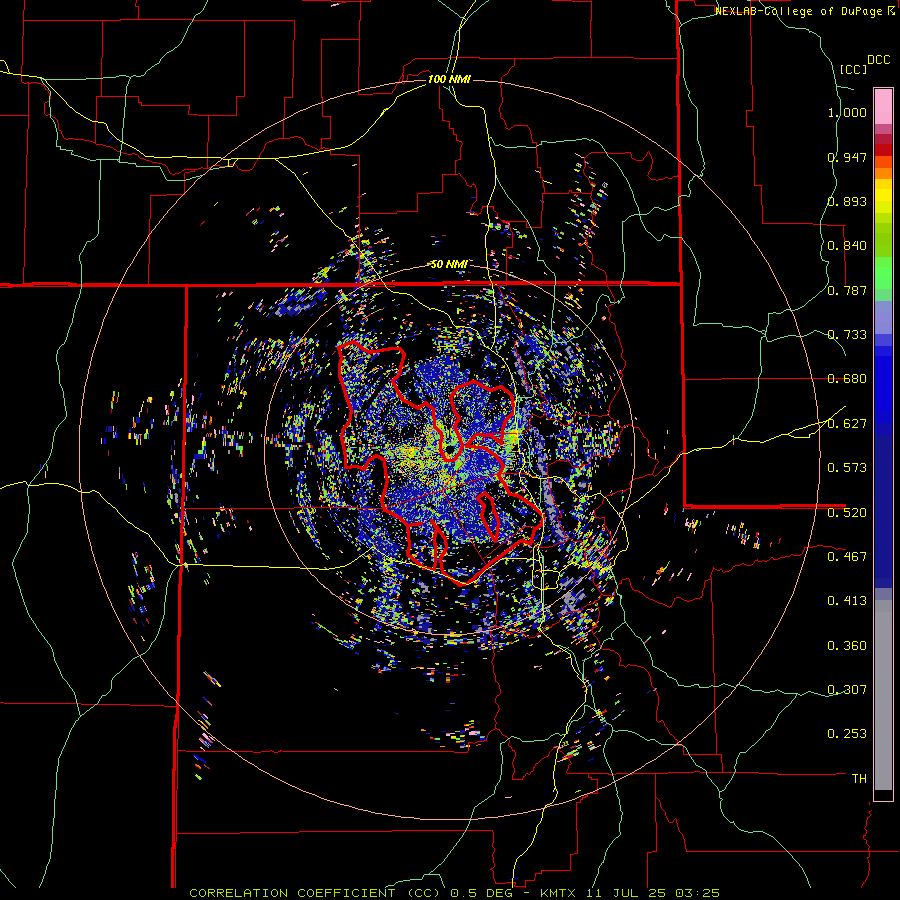Screen dimensions: 900x900
Task: Click the 0.947 scale value
Action: 847,157
